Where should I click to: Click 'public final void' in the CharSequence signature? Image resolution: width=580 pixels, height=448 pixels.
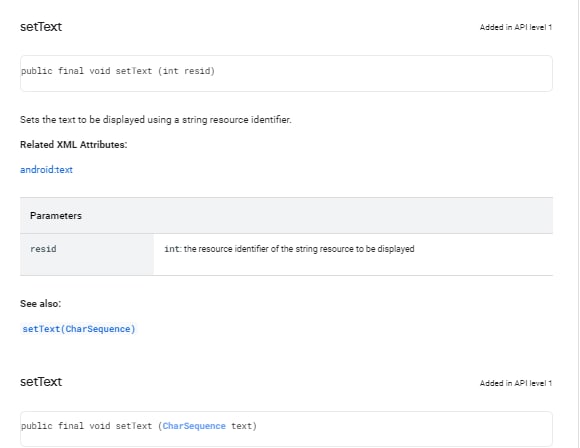pyautogui.click(x=65, y=426)
